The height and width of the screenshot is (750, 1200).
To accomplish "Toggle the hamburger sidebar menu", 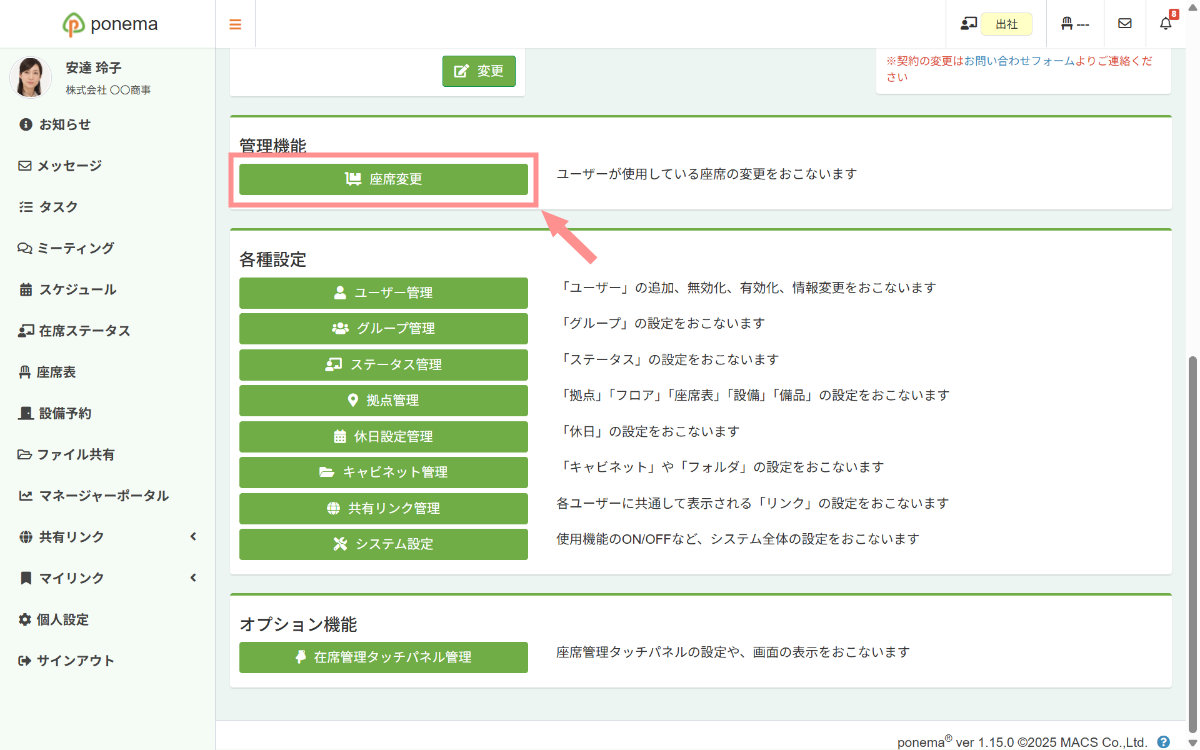I will pyautogui.click(x=235, y=24).
